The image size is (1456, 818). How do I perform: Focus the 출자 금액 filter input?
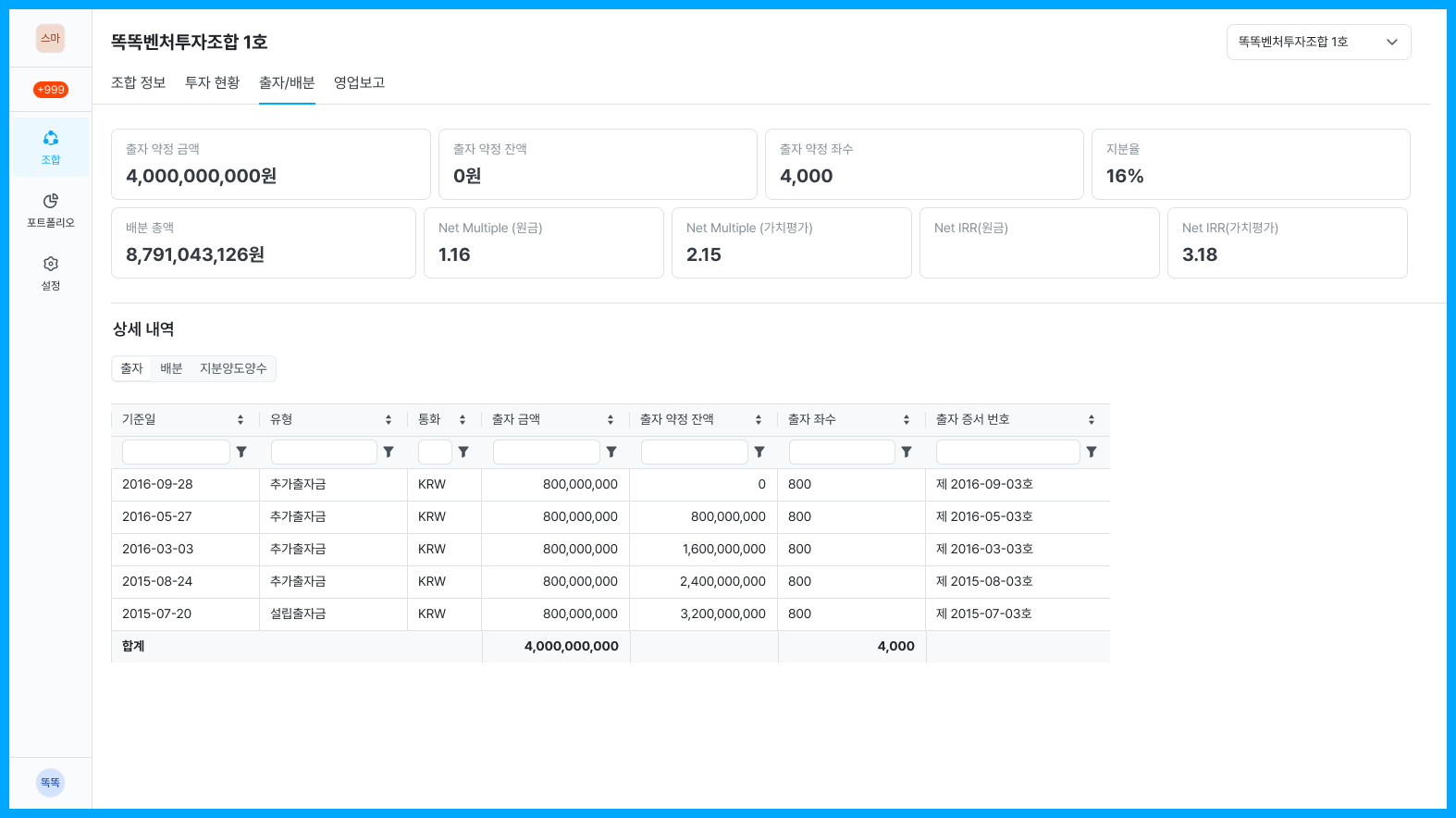tap(546, 452)
